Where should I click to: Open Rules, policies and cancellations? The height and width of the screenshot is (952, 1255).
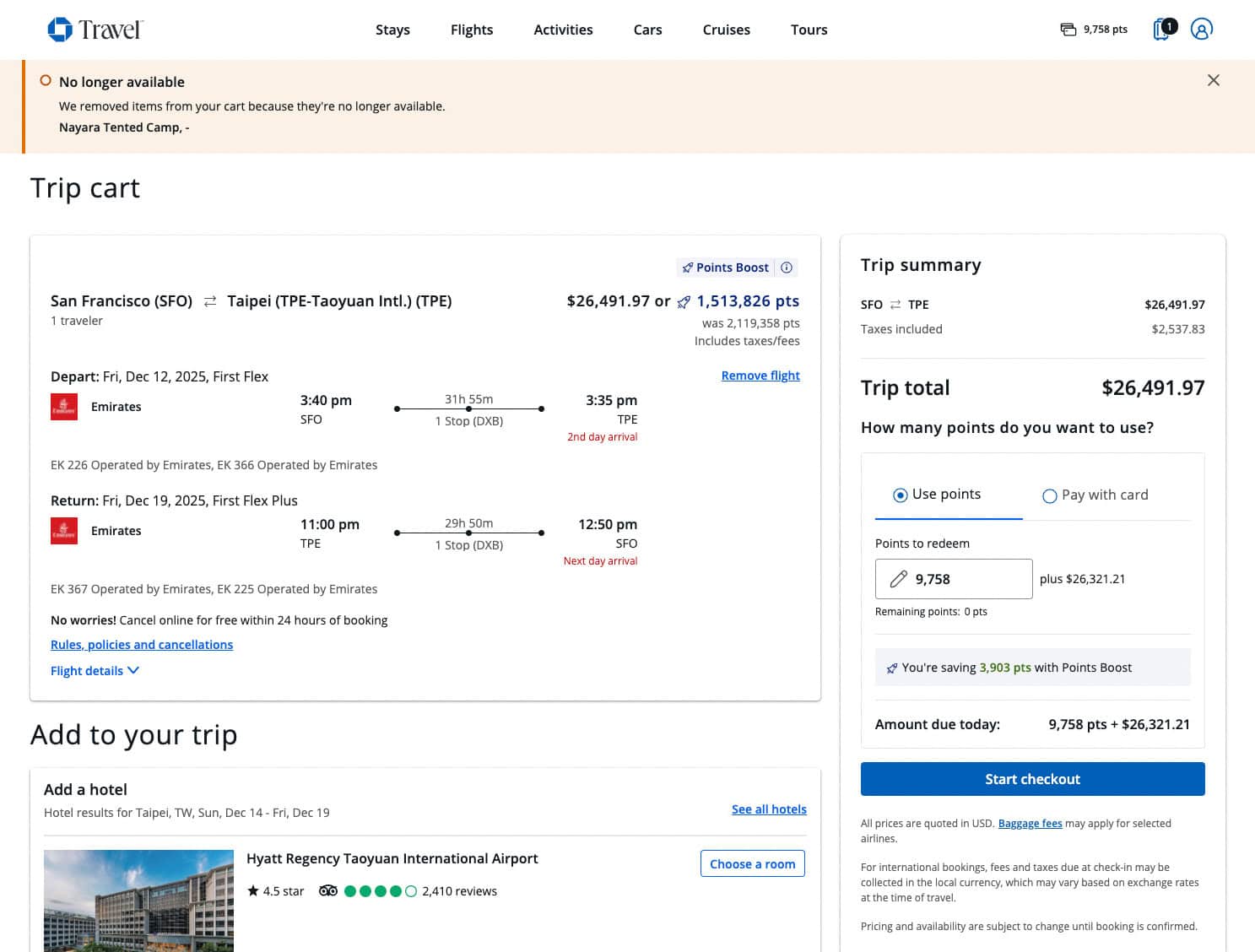pyautogui.click(x=142, y=645)
